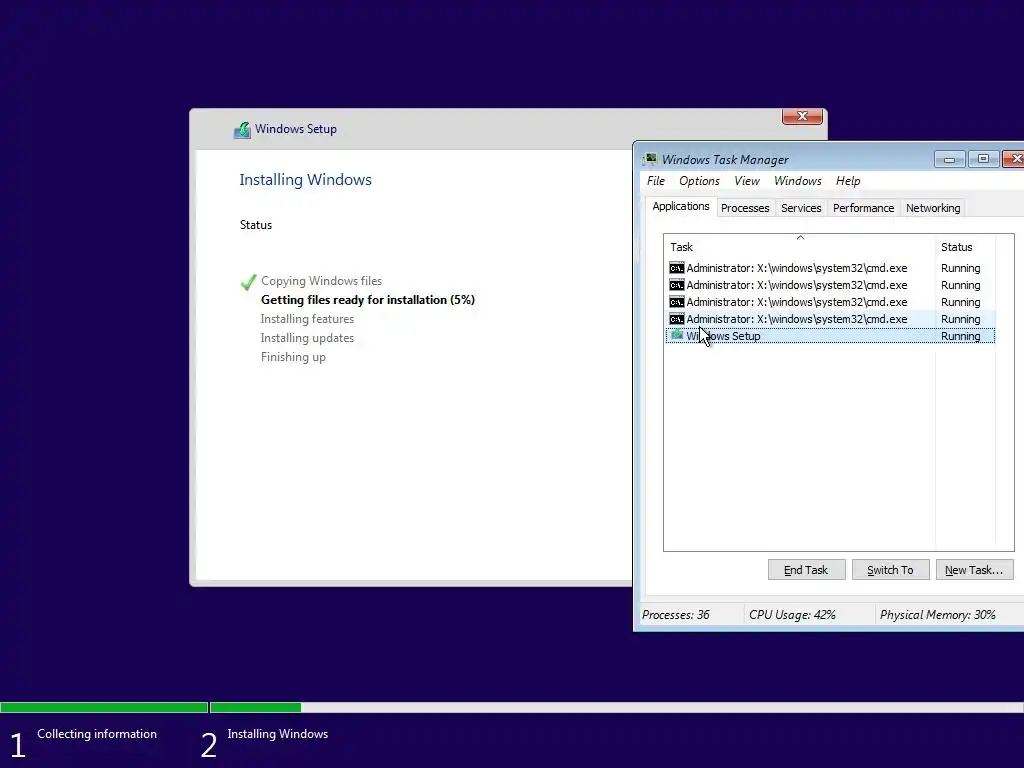Click the Running status of Windows Setup
1024x768 pixels.
pos(960,336)
